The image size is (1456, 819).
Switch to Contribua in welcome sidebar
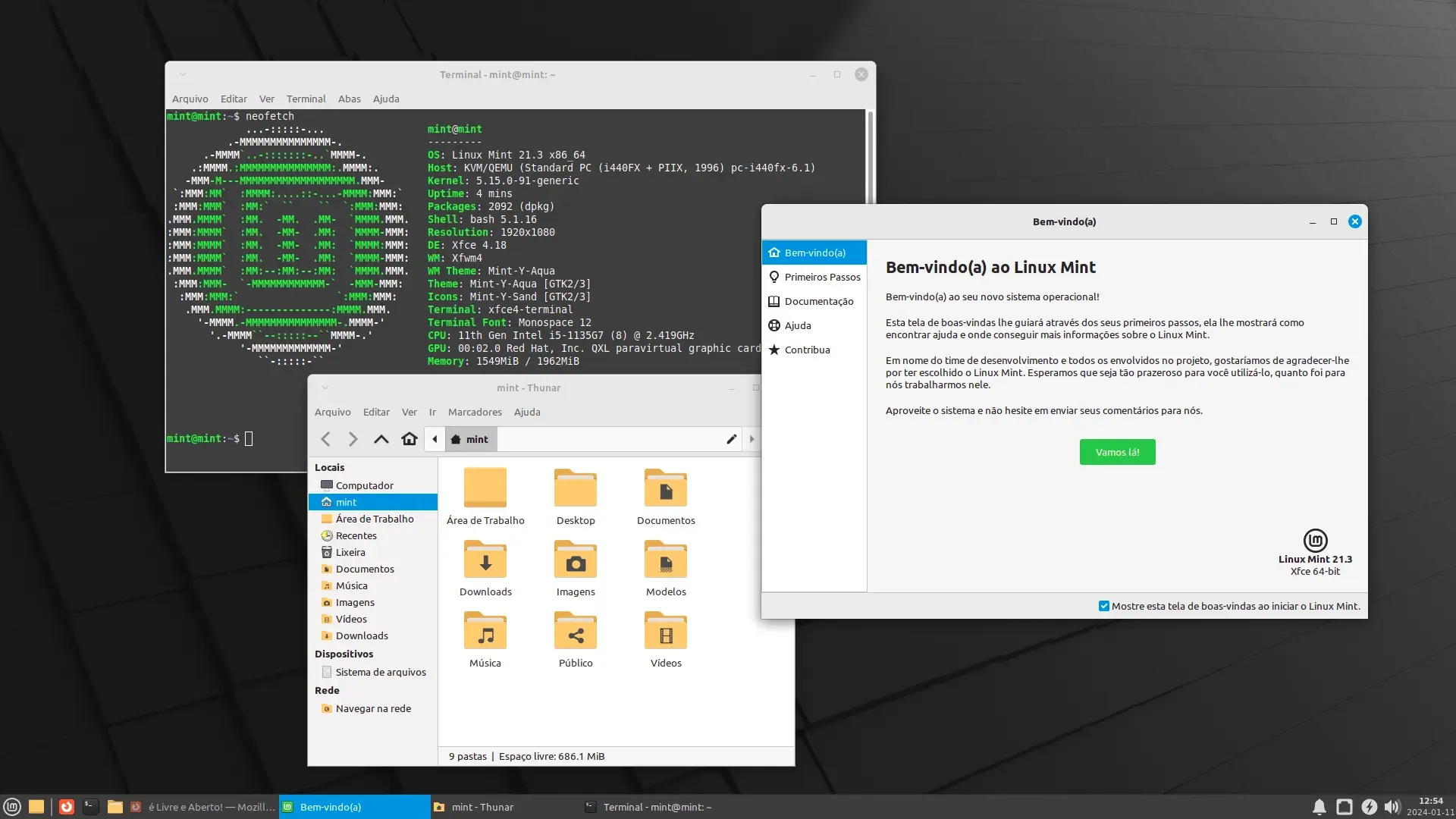pos(814,350)
